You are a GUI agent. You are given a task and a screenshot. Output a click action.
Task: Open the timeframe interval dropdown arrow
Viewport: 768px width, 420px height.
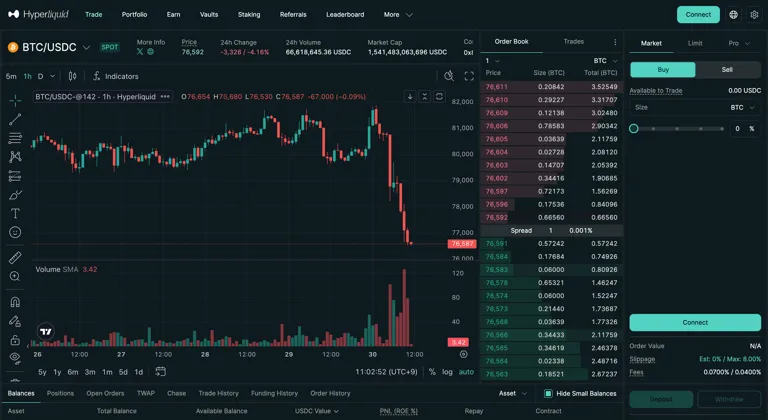pos(52,76)
